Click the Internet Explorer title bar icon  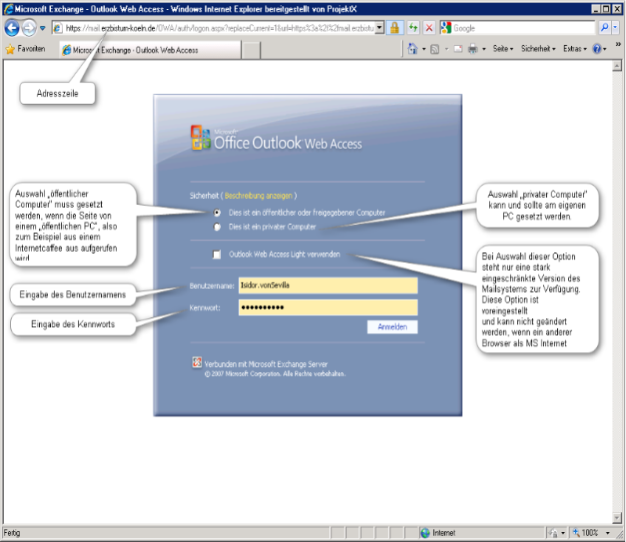(x=8, y=9)
